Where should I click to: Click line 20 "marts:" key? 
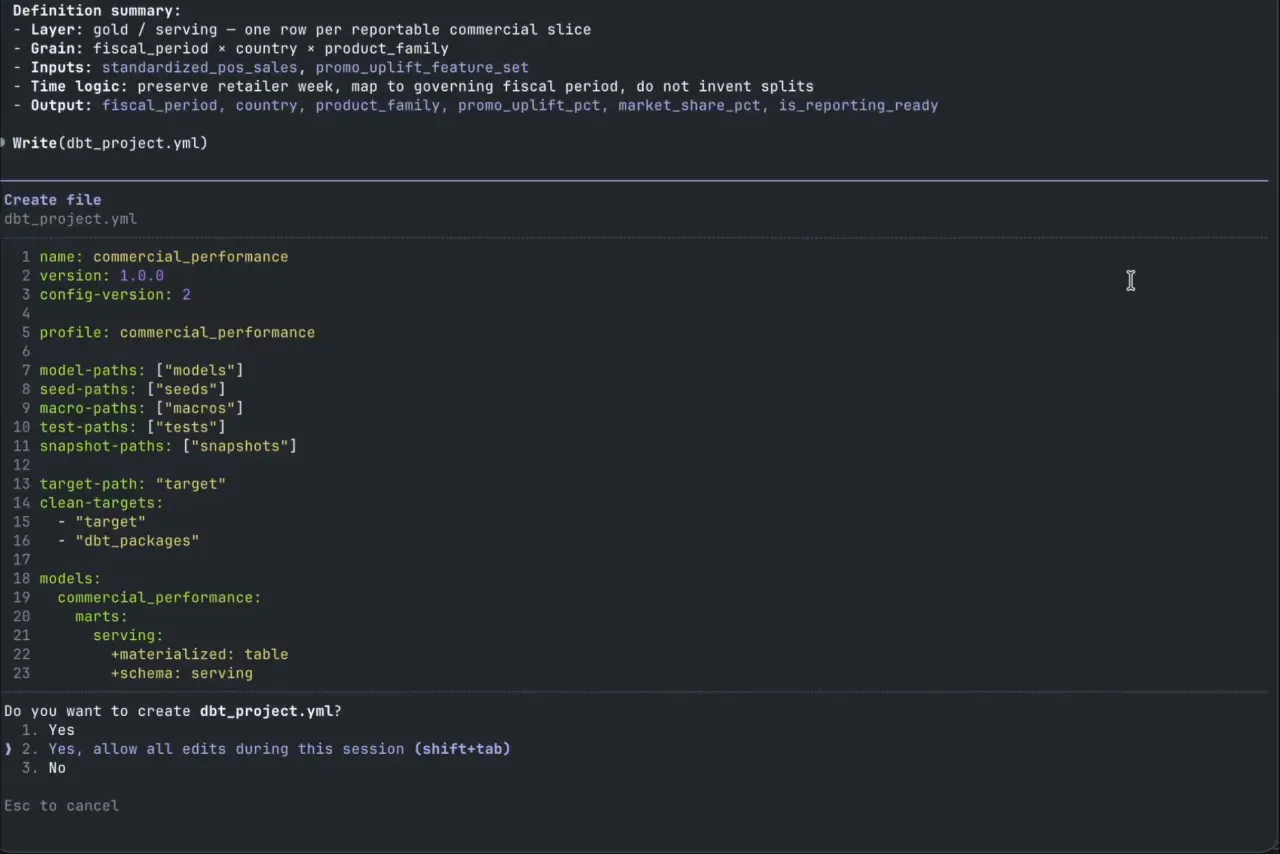[x=102, y=617]
